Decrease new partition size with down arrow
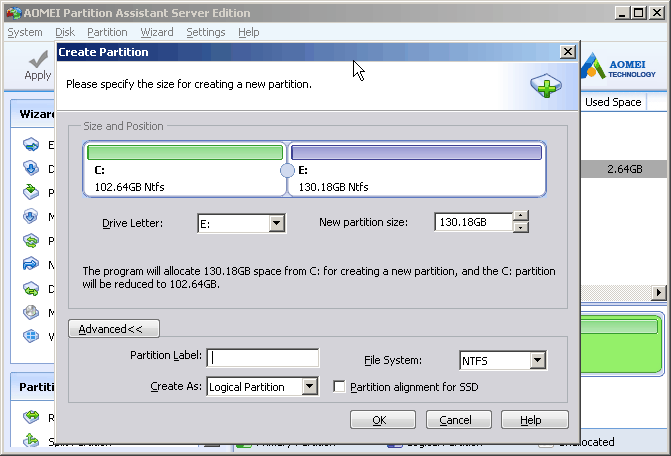This screenshot has height=456, width=671. click(x=520, y=227)
